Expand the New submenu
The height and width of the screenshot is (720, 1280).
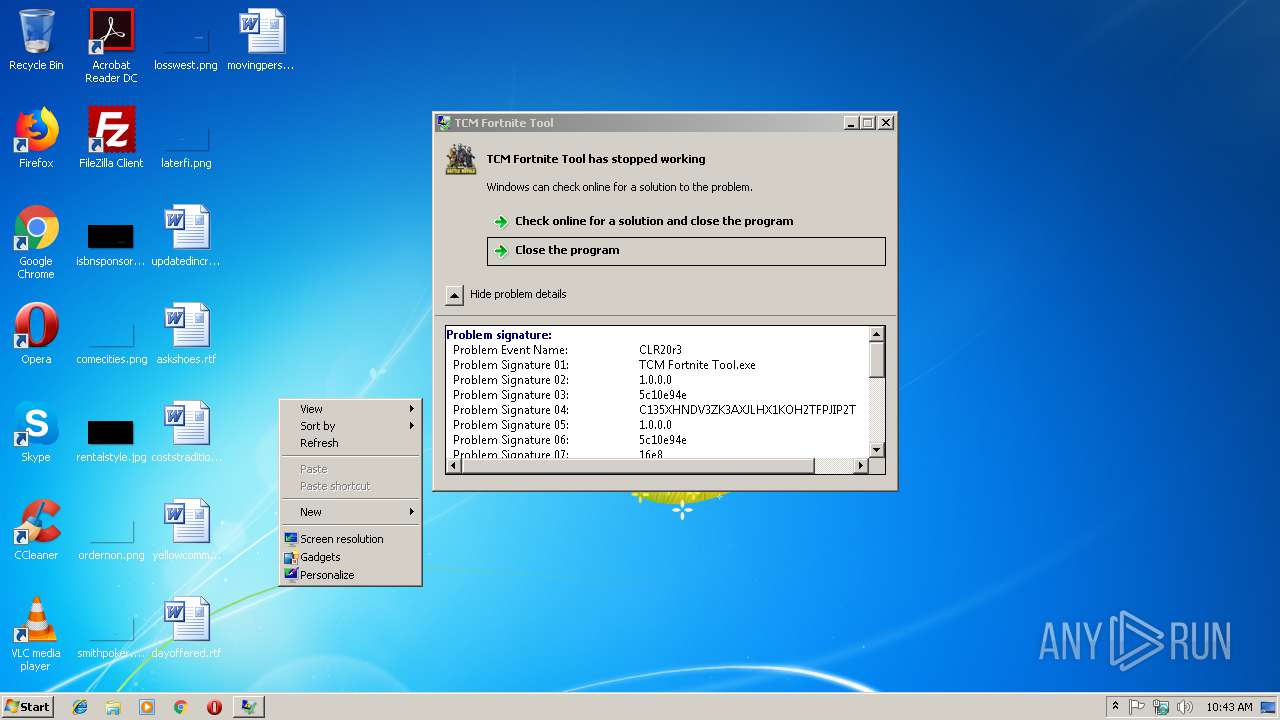350,512
